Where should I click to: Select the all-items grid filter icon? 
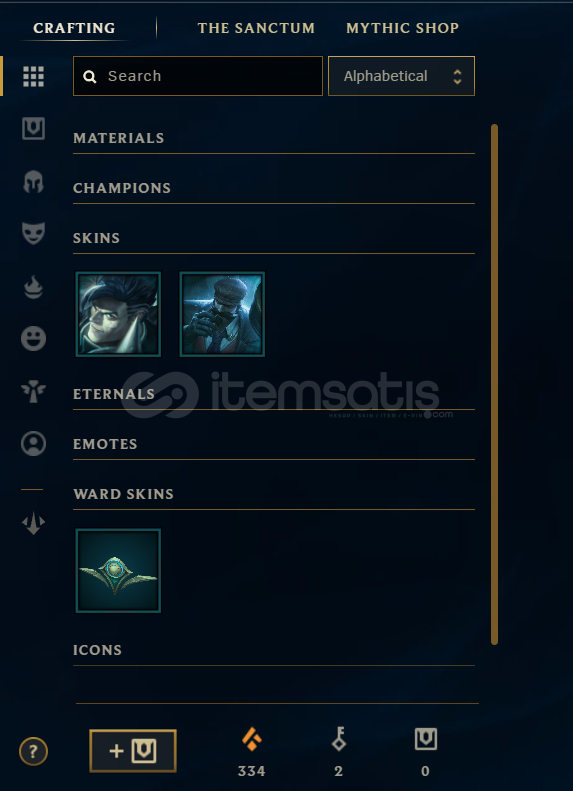33,76
